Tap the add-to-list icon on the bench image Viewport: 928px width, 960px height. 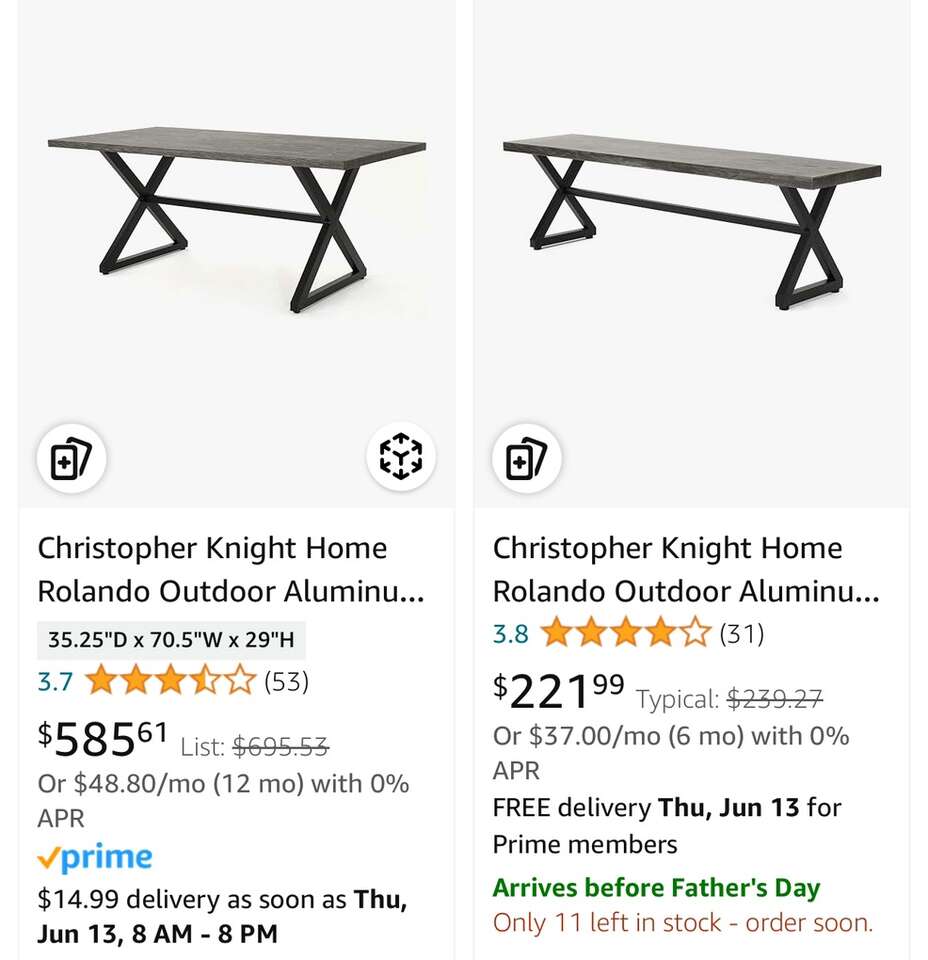(526, 458)
